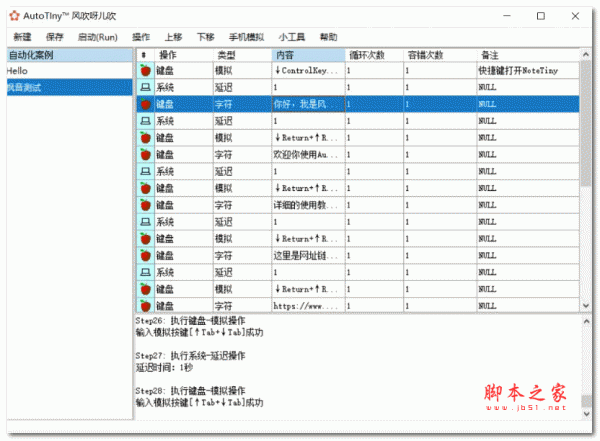
Task: Click the apple icon beside https://www row
Action: tap(145, 306)
